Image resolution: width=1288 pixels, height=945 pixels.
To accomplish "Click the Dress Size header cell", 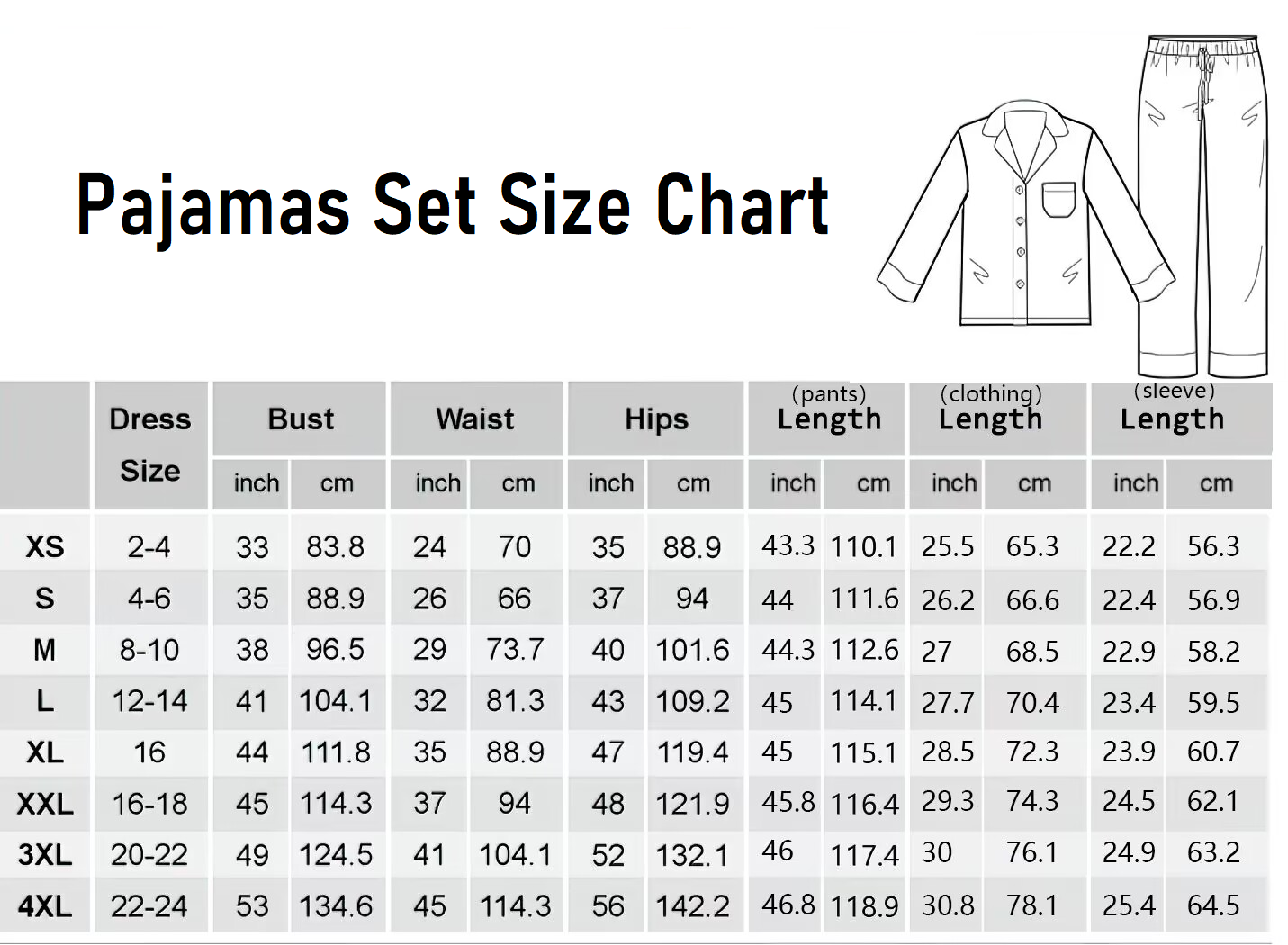I will [x=150, y=445].
